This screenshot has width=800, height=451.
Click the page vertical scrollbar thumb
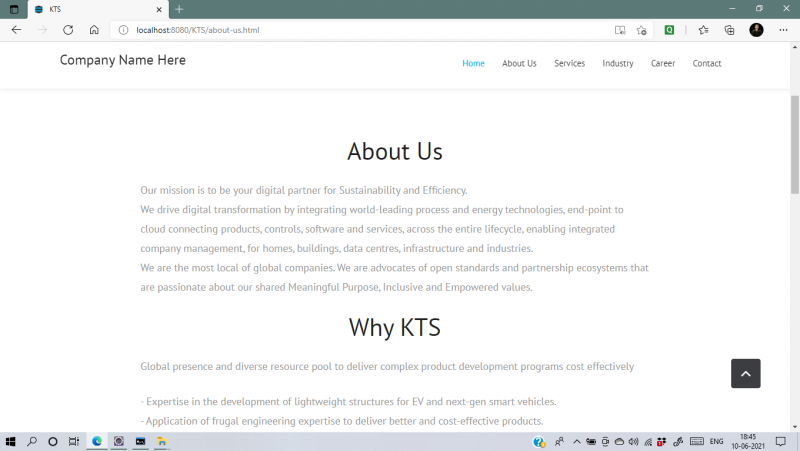point(794,145)
